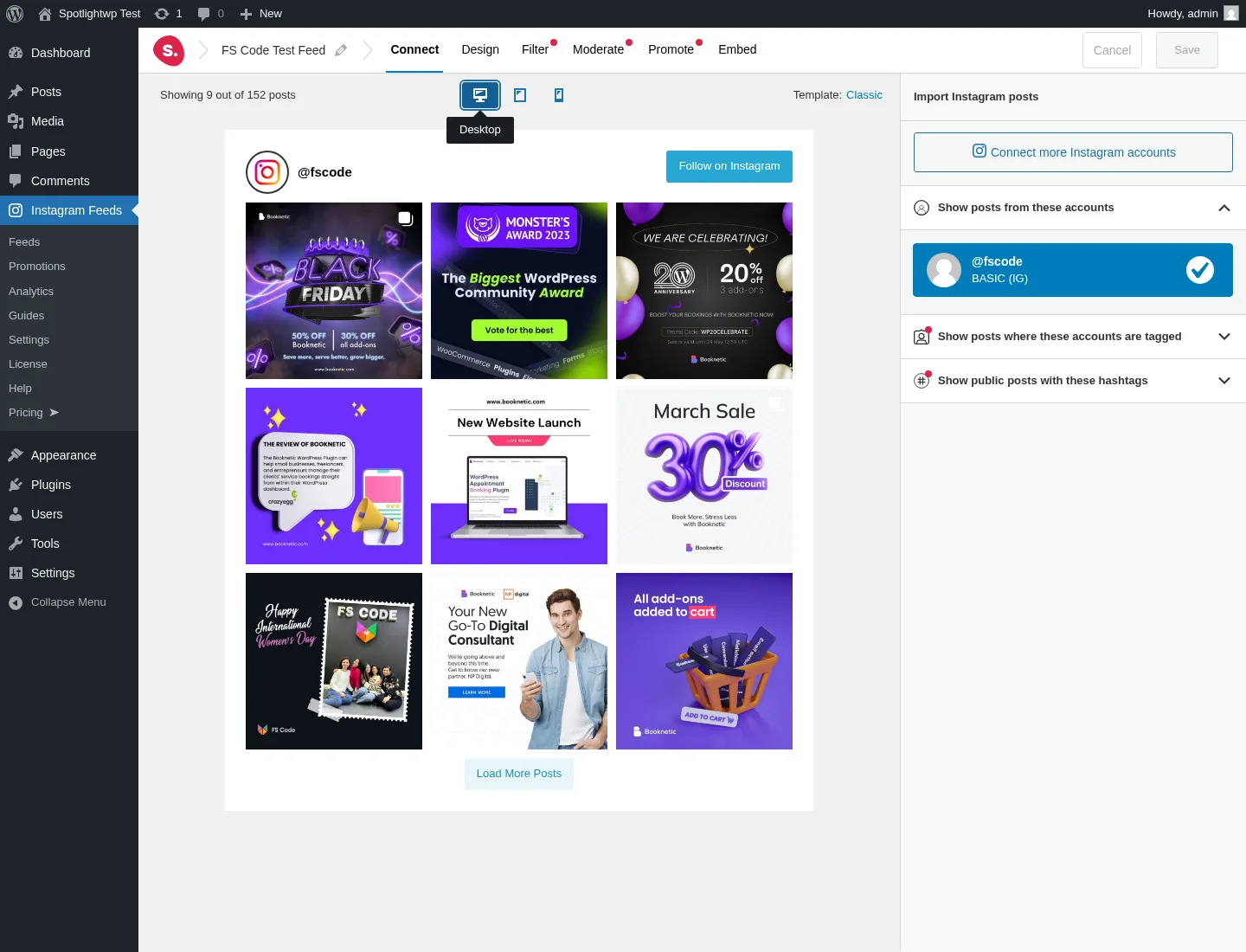The image size is (1246, 952).
Task: Open Spotlight Settings submenu item
Action: click(29, 340)
